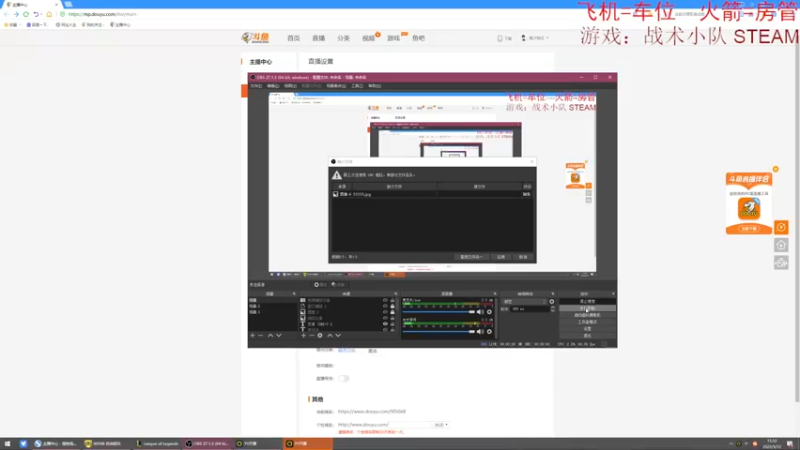This screenshot has width=800, height=450.
Task: Reload the Douyu page
Action: click(x=26, y=14)
